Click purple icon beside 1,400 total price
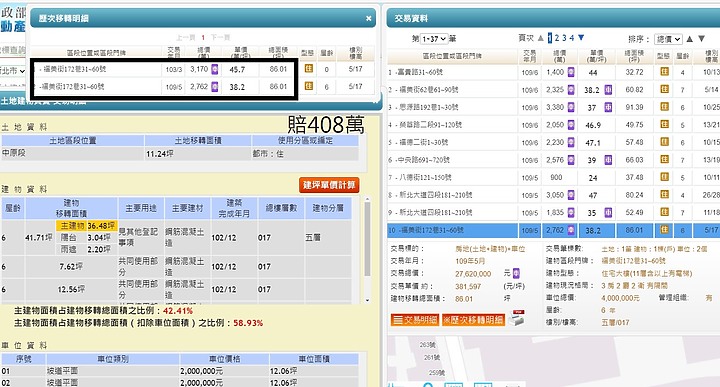 (571, 72)
